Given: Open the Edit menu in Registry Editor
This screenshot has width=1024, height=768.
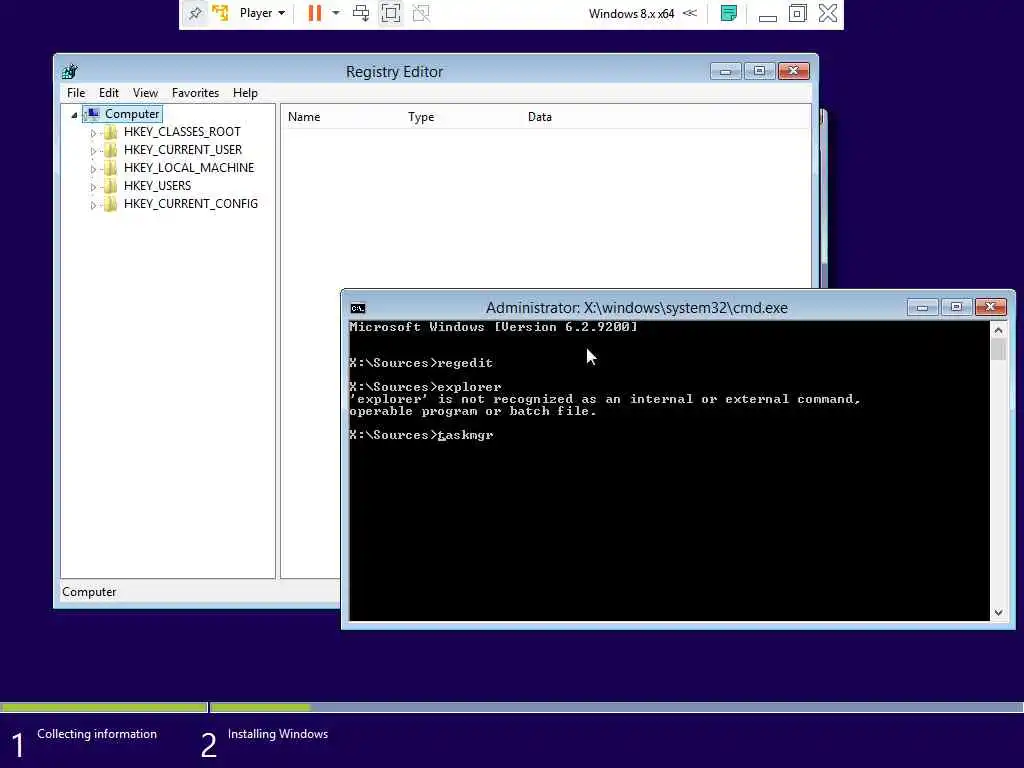Looking at the screenshot, I should pyautogui.click(x=108, y=93).
